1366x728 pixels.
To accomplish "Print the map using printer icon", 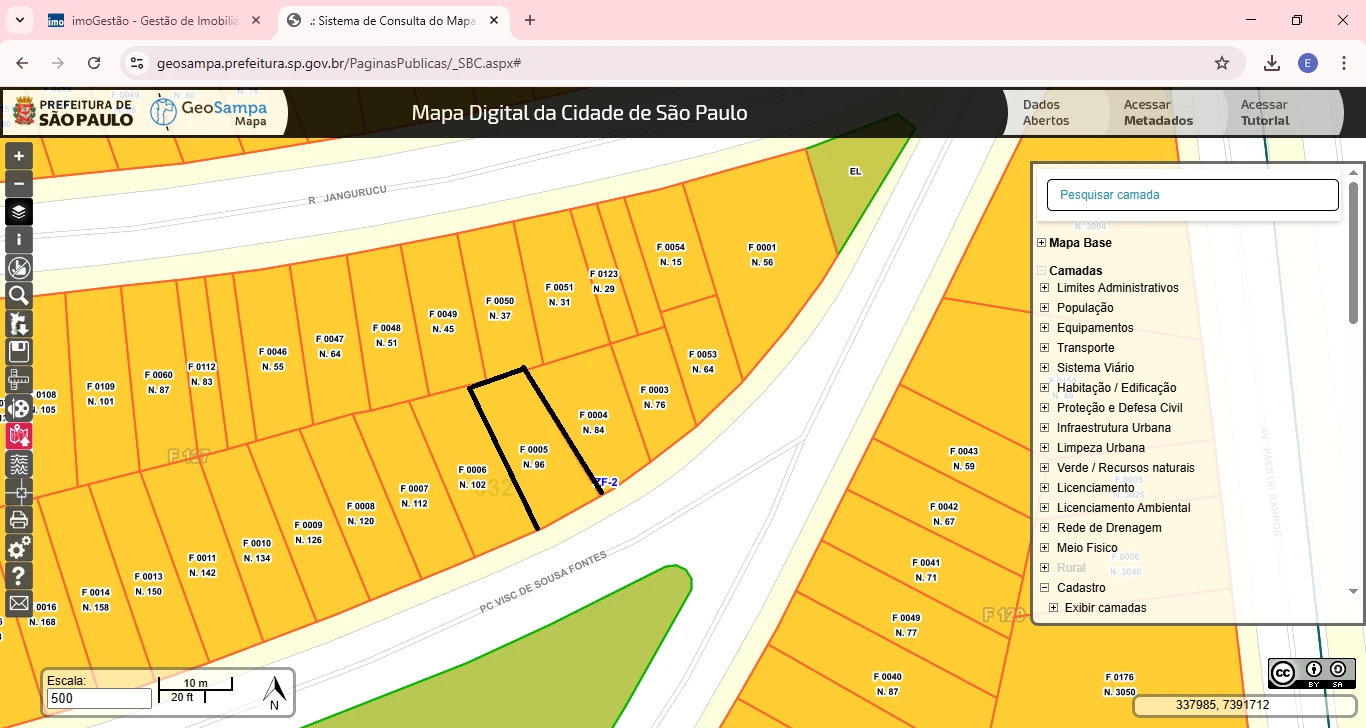I will pyautogui.click(x=19, y=519).
